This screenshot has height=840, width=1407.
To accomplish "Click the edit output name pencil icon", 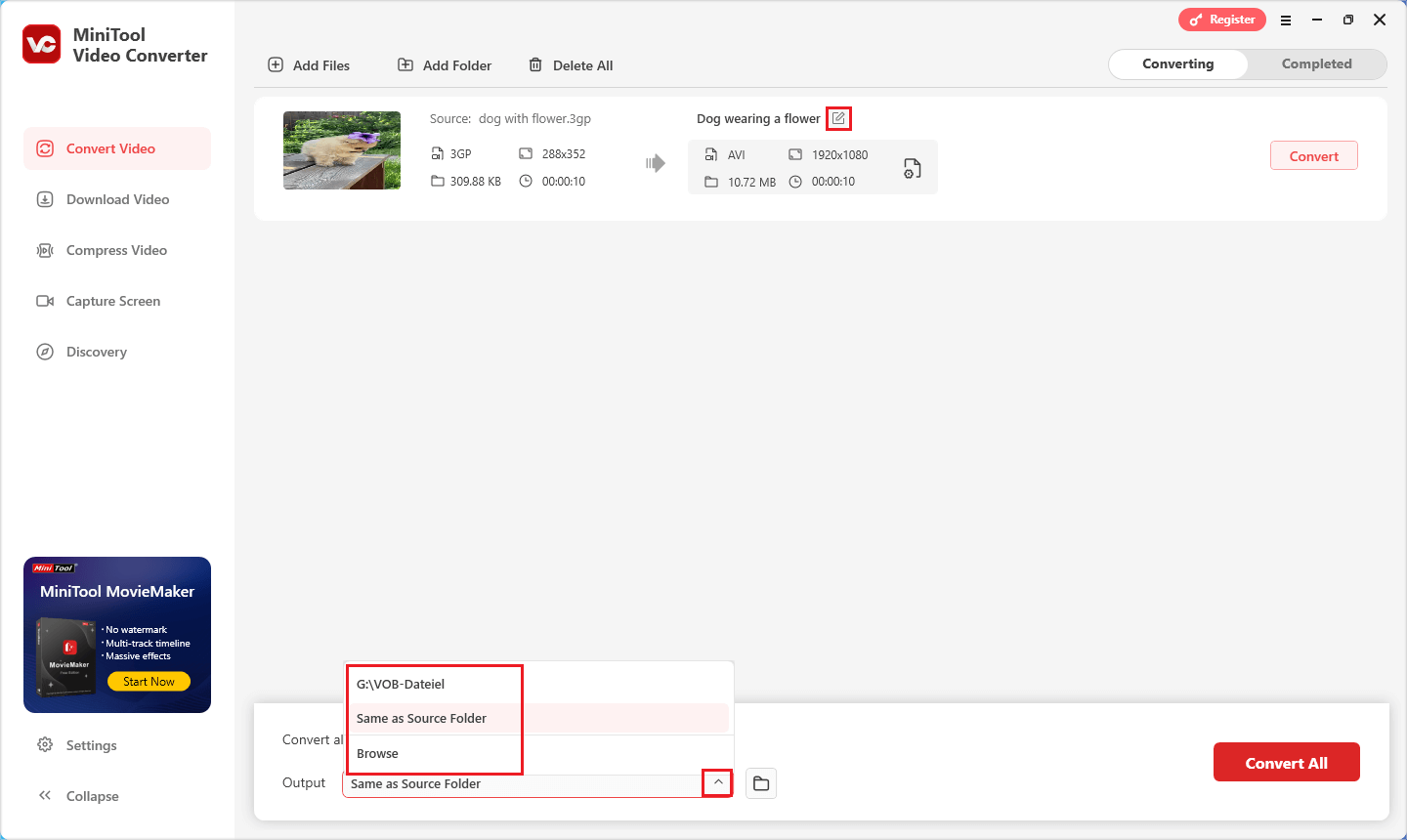I will (x=838, y=118).
